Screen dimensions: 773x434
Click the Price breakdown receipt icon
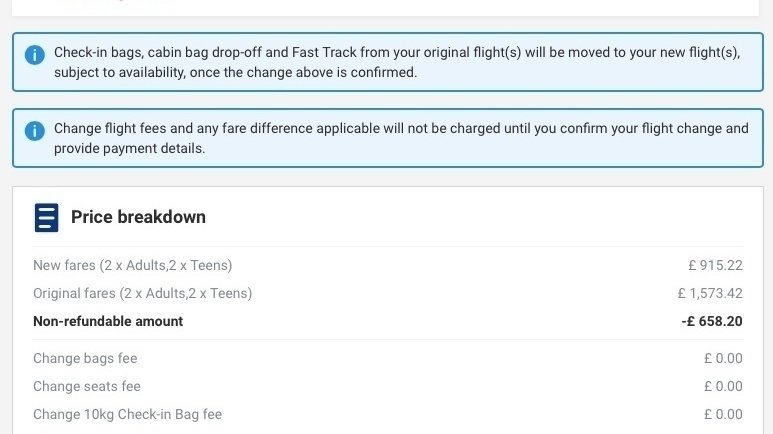click(x=46, y=217)
